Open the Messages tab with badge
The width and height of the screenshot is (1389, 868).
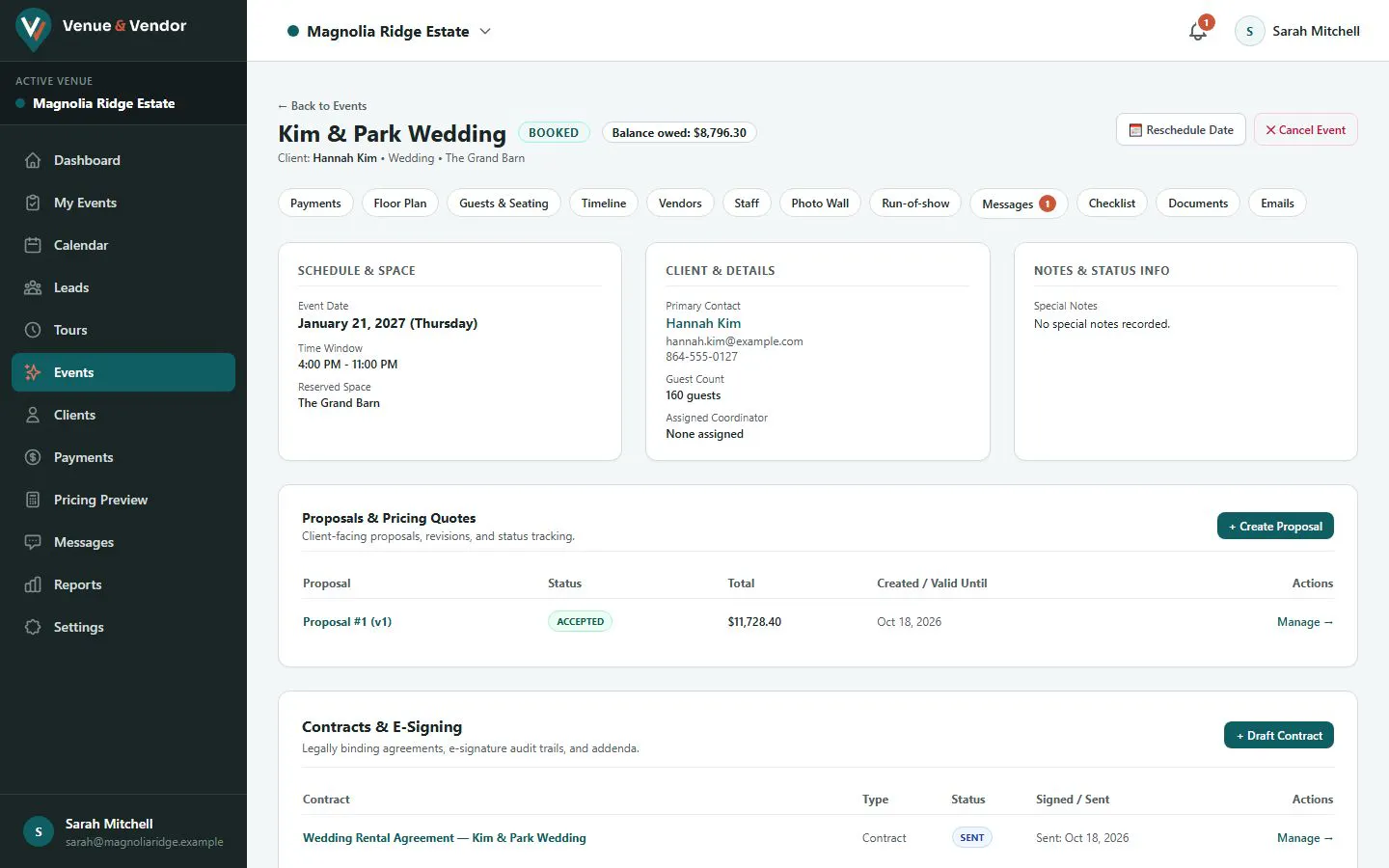coord(1019,203)
